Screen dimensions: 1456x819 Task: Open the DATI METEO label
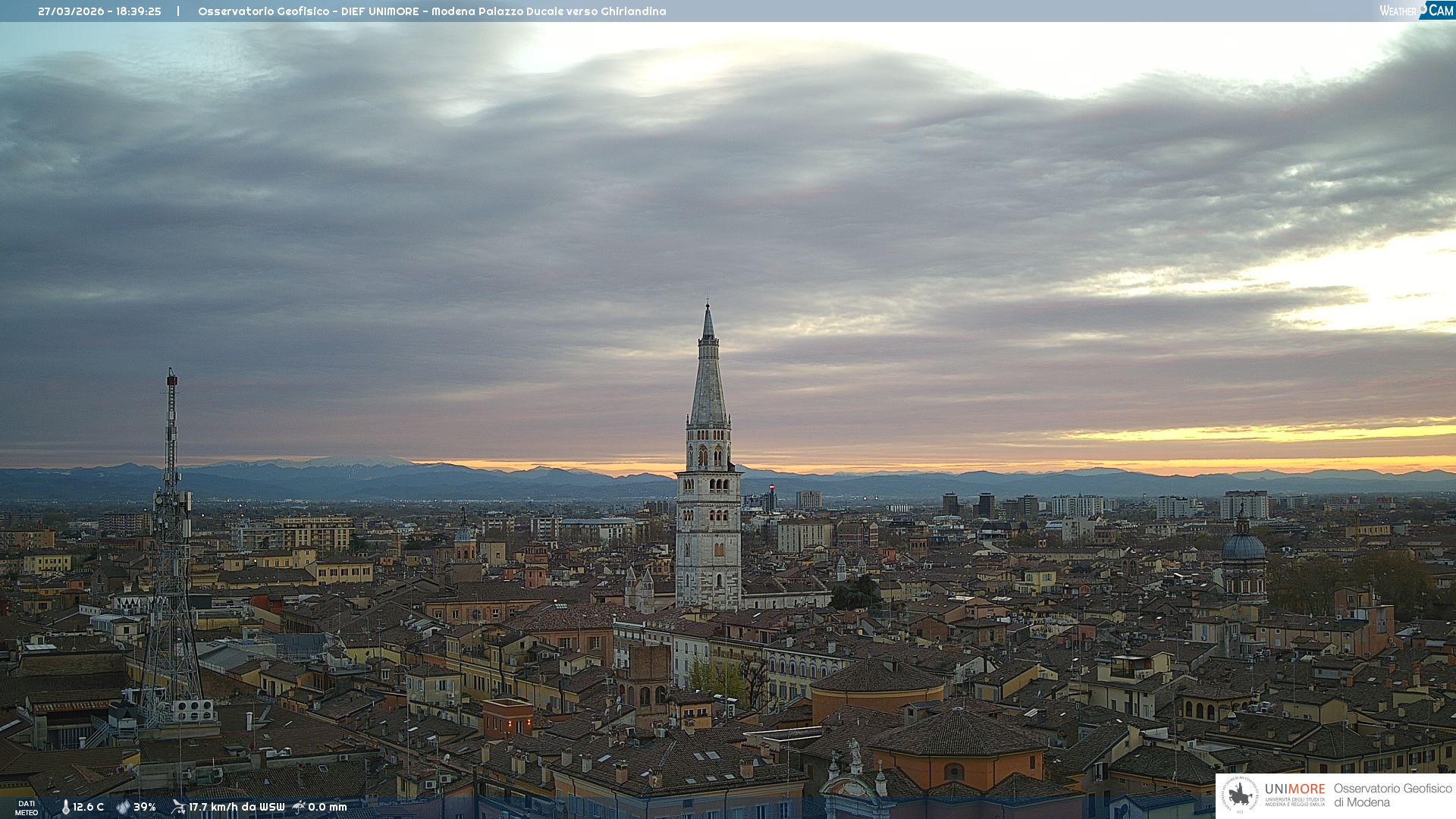tap(27, 808)
